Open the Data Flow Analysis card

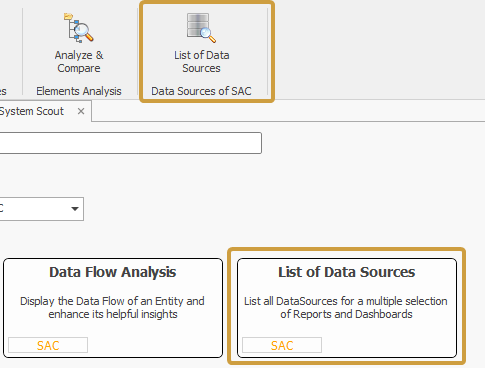pyautogui.click(x=113, y=308)
